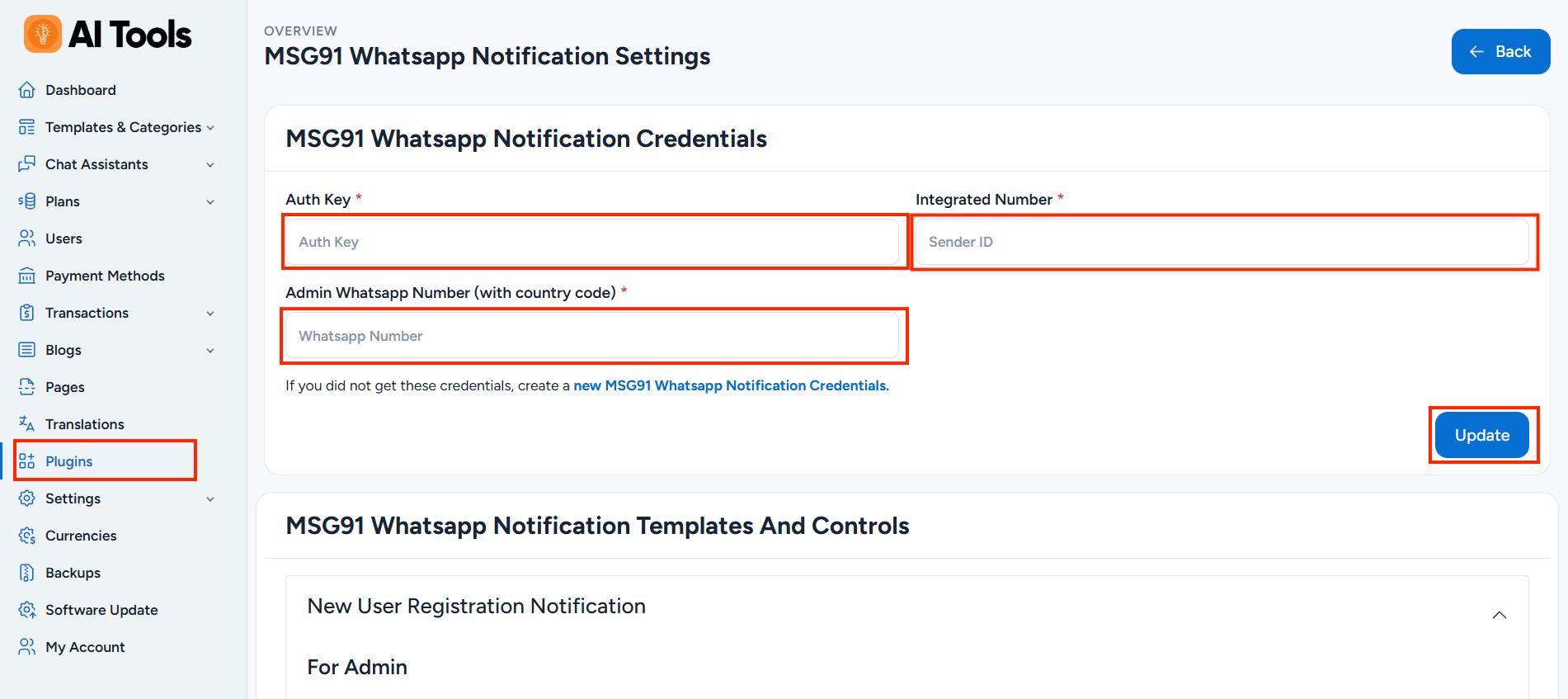1568x699 pixels.
Task: Focus the Whatsapp Number input field
Action: click(x=592, y=336)
